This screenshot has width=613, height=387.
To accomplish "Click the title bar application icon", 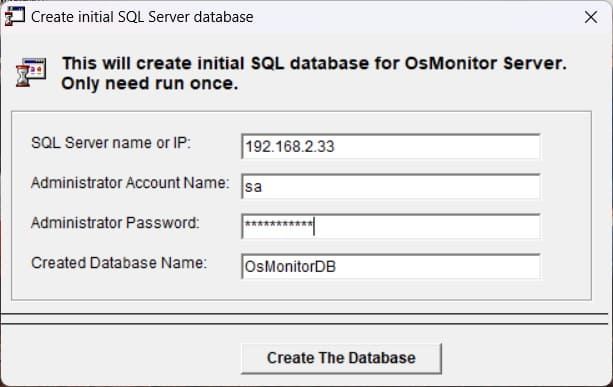I will click(x=14, y=17).
